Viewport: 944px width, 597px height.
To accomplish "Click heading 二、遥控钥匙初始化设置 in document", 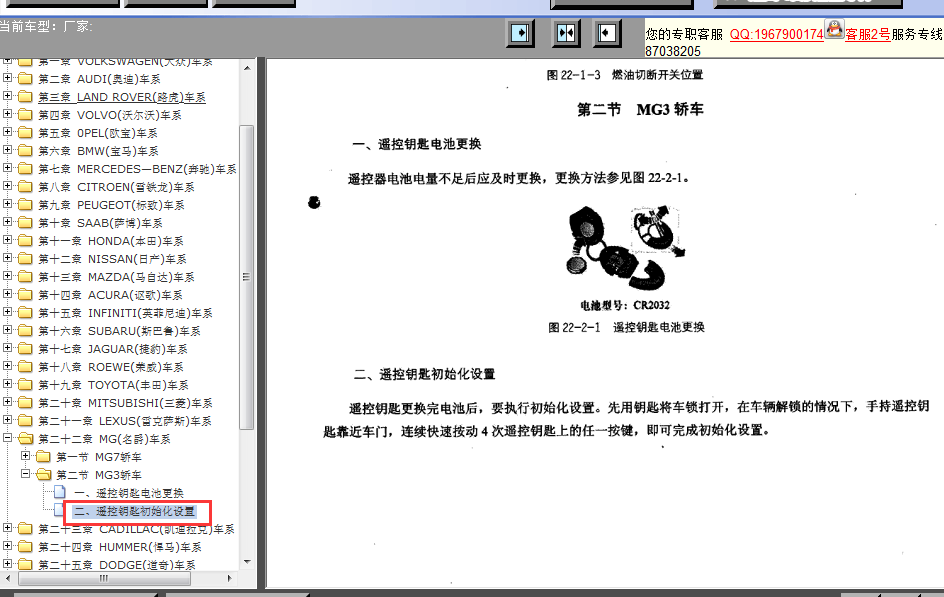I will [x=424, y=374].
